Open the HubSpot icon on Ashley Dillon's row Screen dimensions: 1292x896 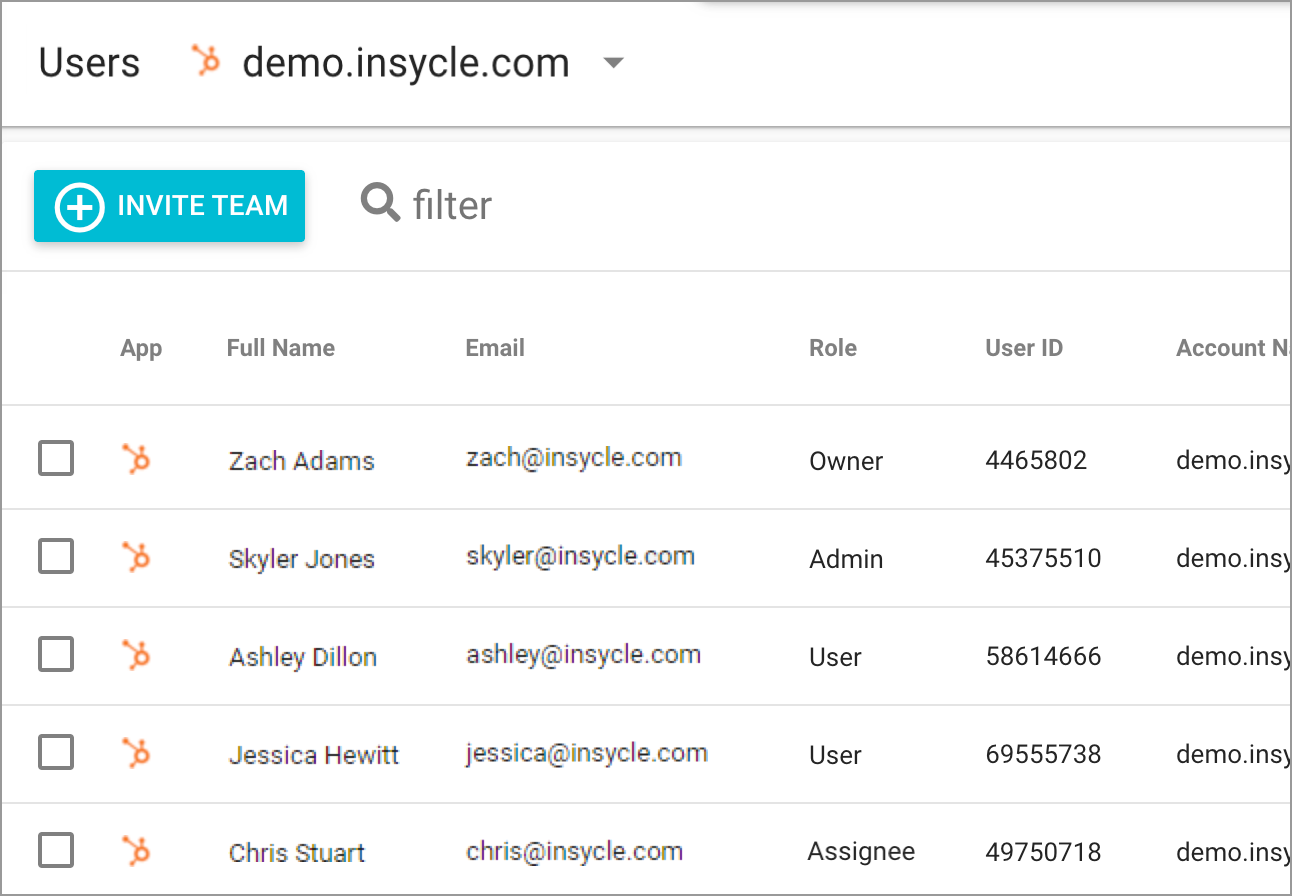click(136, 654)
